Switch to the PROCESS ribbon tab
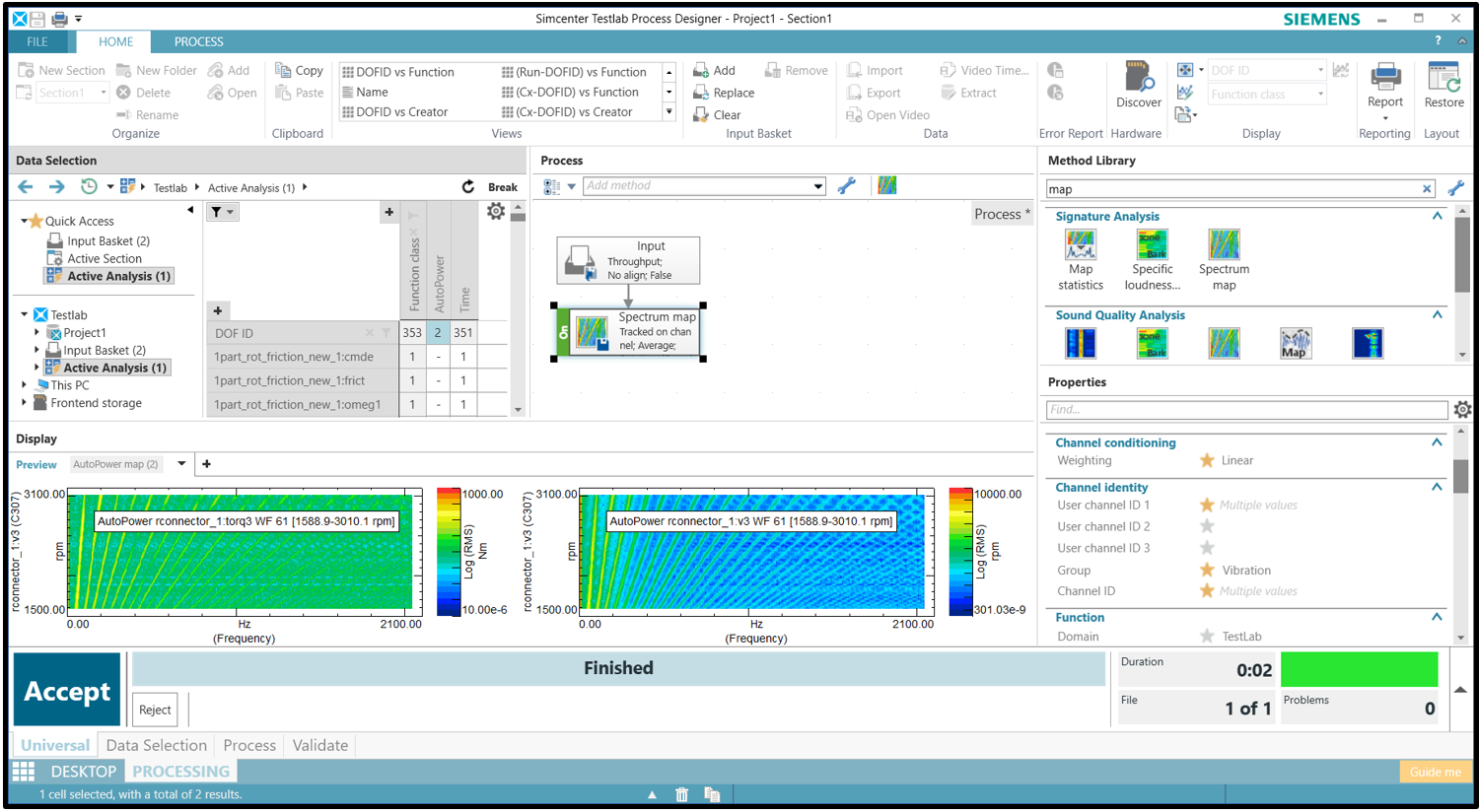Image resolution: width=1479 pixels, height=812 pixels. 198,41
